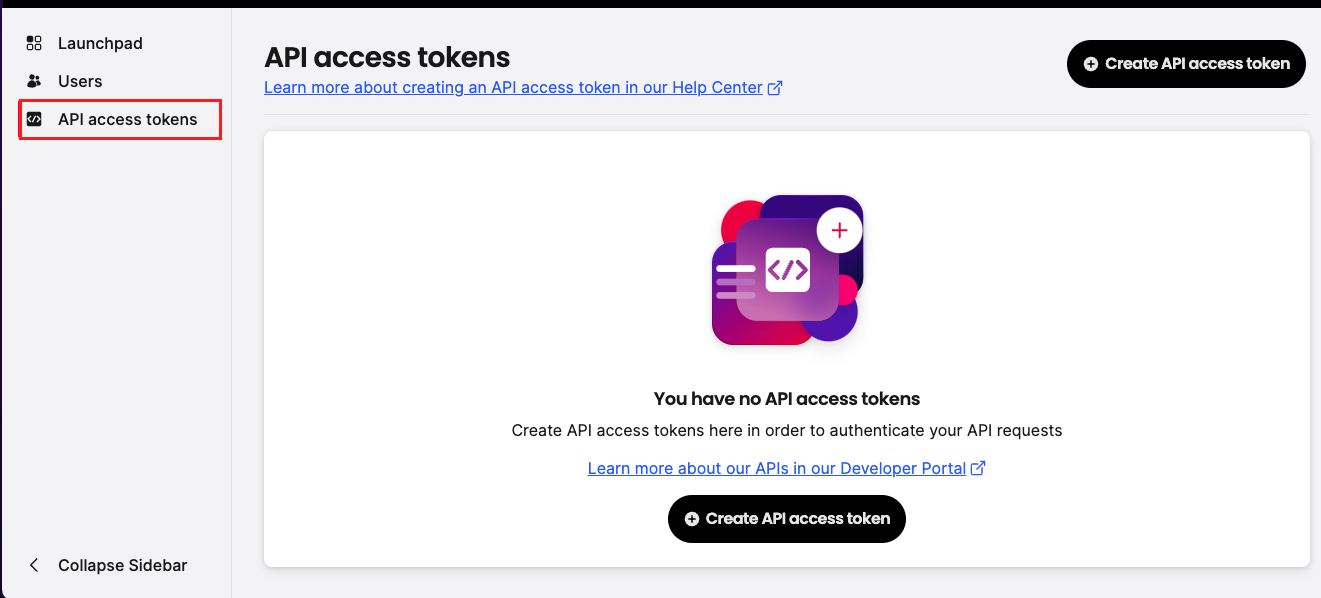Open the Help Center learn more link

pos(513,88)
